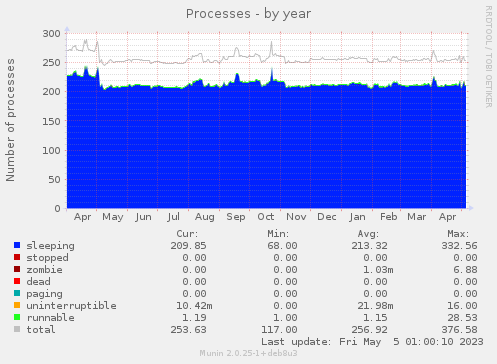Click the 'zombie' legend label
This screenshot has width=497, height=364.
(x=44, y=270)
